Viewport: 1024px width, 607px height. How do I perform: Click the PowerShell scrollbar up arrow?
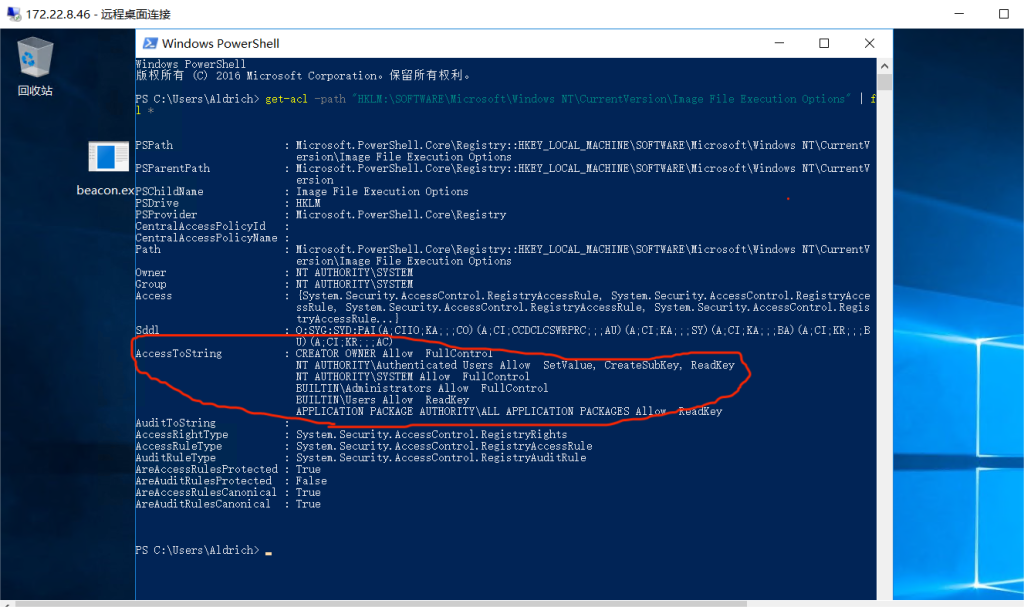(884, 65)
